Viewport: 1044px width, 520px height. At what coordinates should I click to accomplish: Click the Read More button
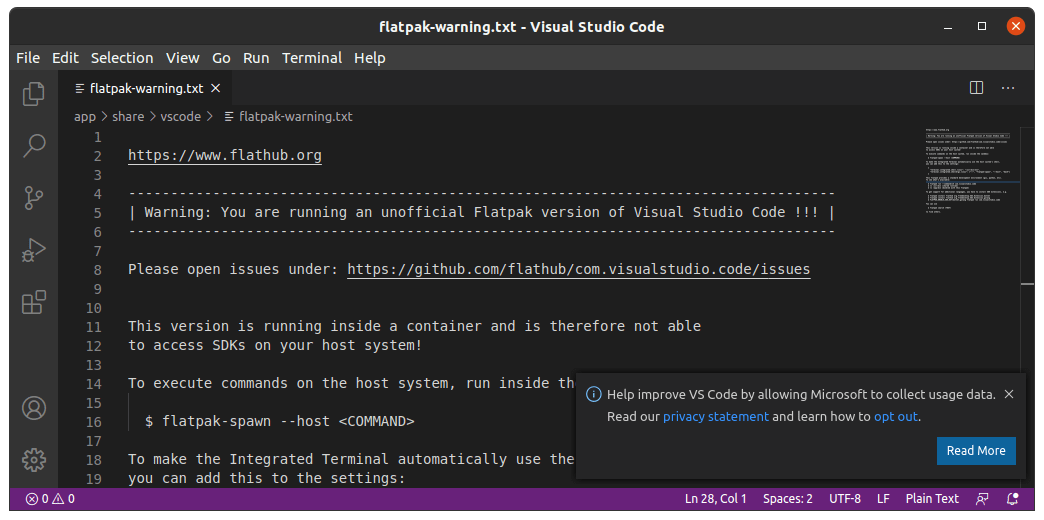[976, 451]
